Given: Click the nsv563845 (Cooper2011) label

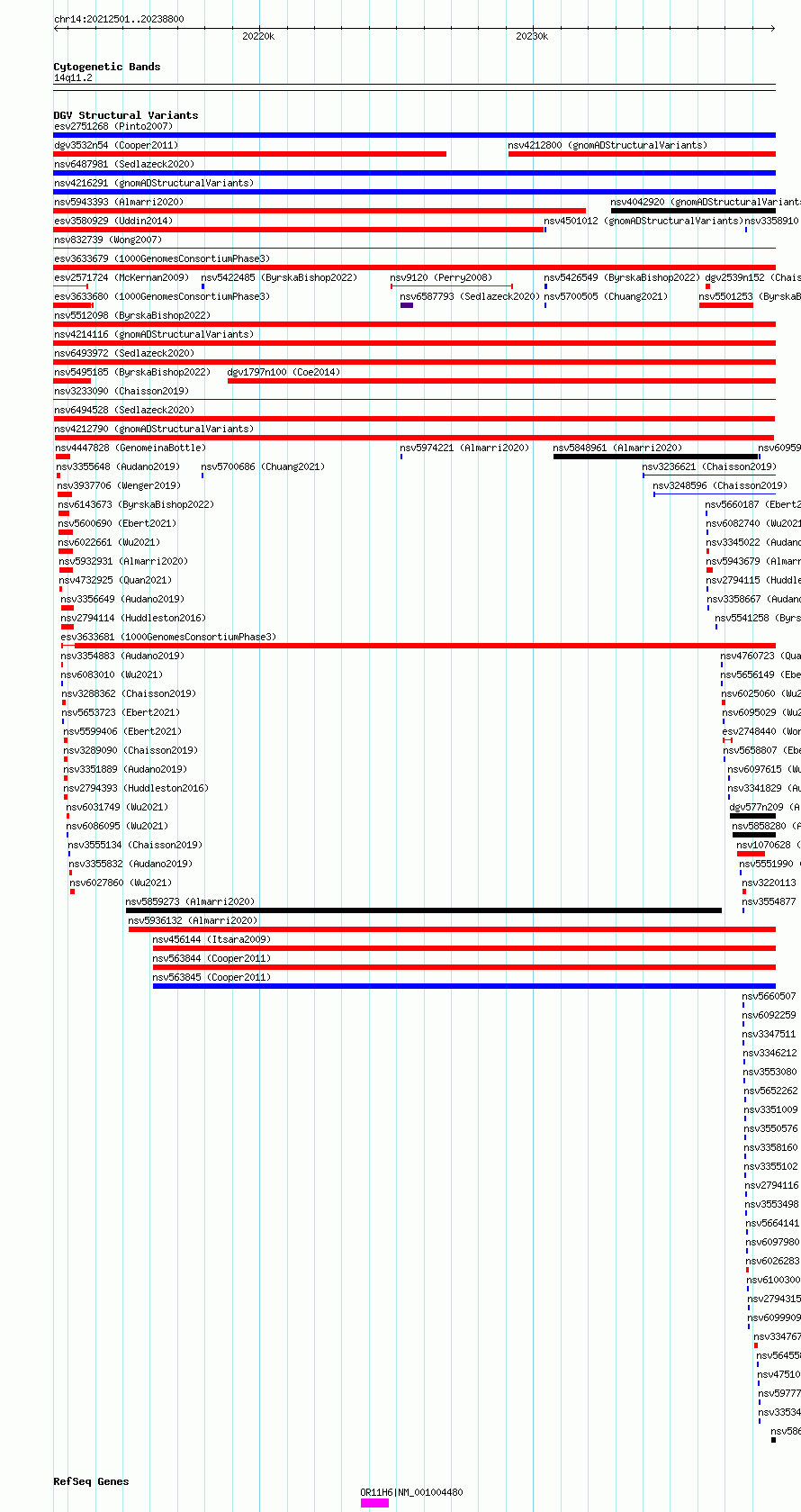Looking at the screenshot, I should click(x=211, y=977).
